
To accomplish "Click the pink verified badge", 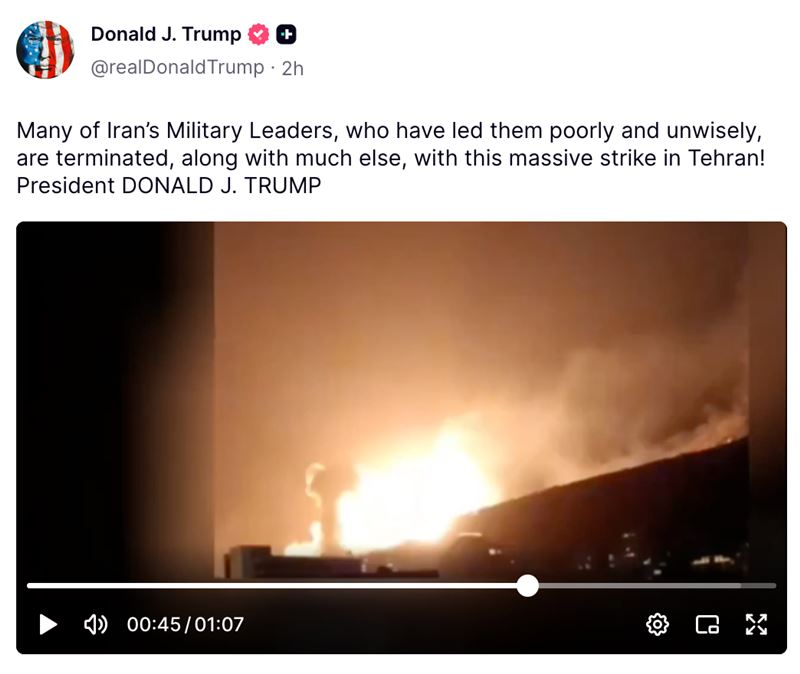I will (x=259, y=34).
